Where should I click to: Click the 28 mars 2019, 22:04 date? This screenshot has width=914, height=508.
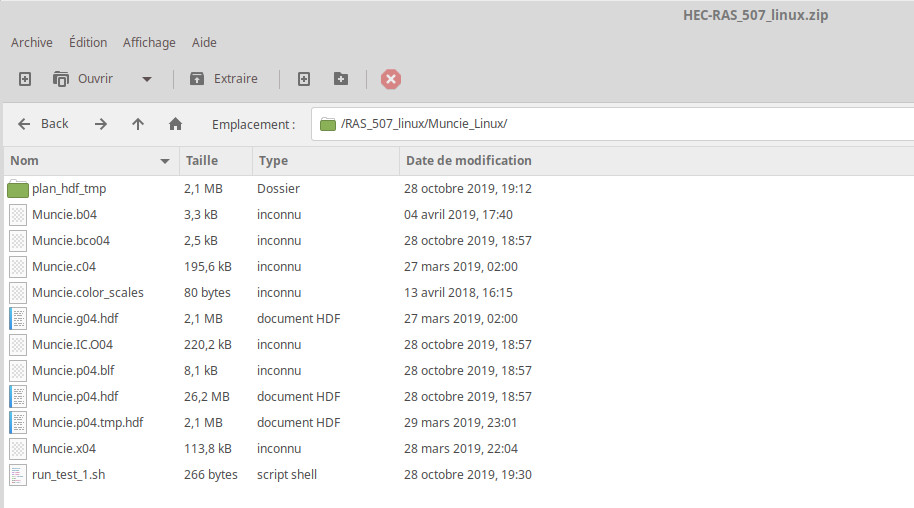tap(461, 449)
